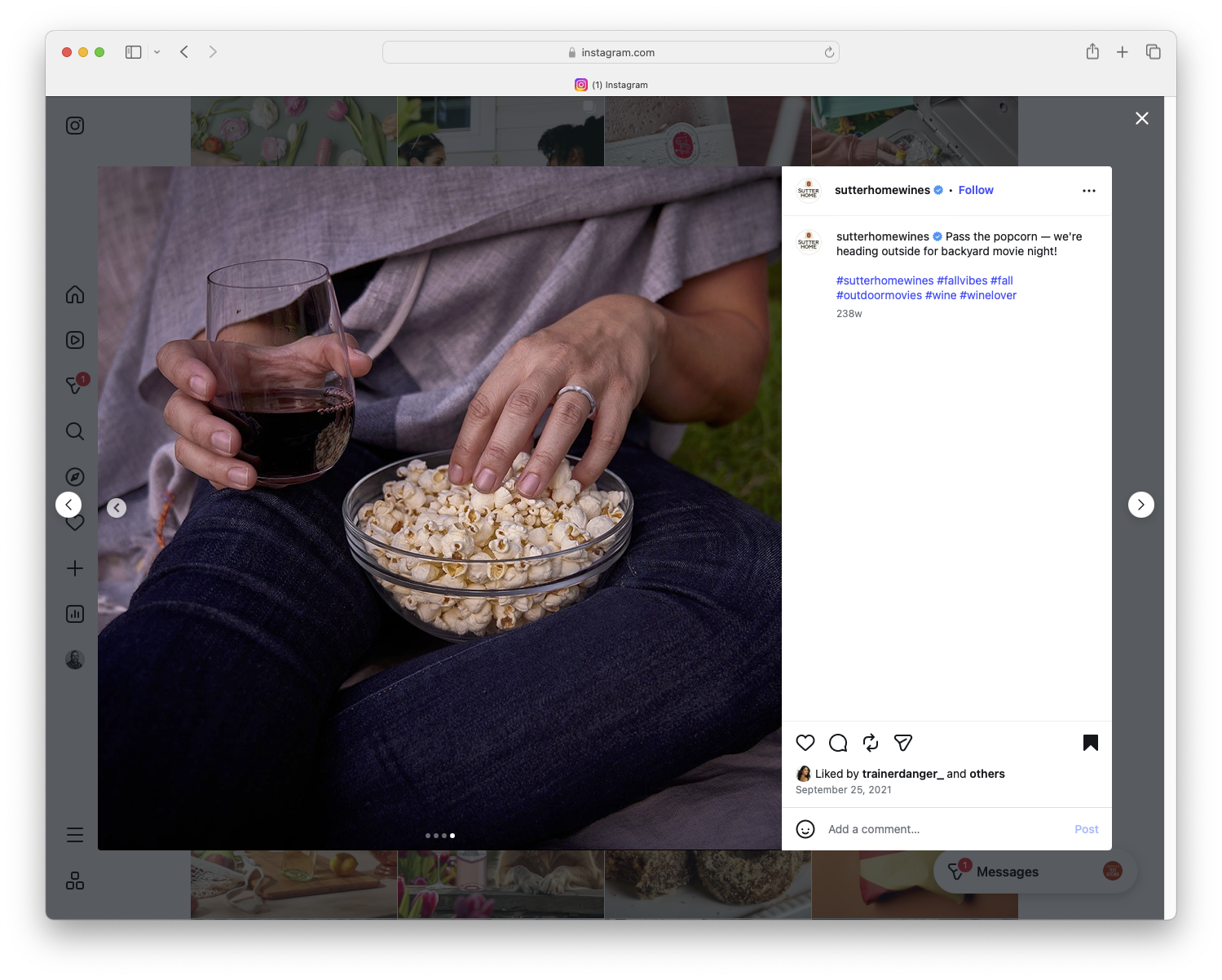1222x980 pixels.
Task: Open the Safari sidebar dropdown chevron
Action: click(157, 51)
